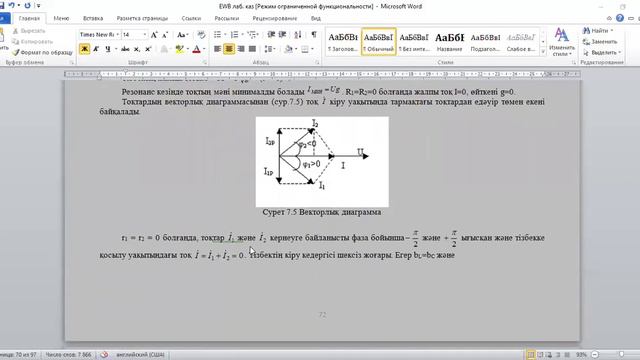Open Times New Roman font name dropdown
This screenshot has width=640, height=360.
[118, 35]
